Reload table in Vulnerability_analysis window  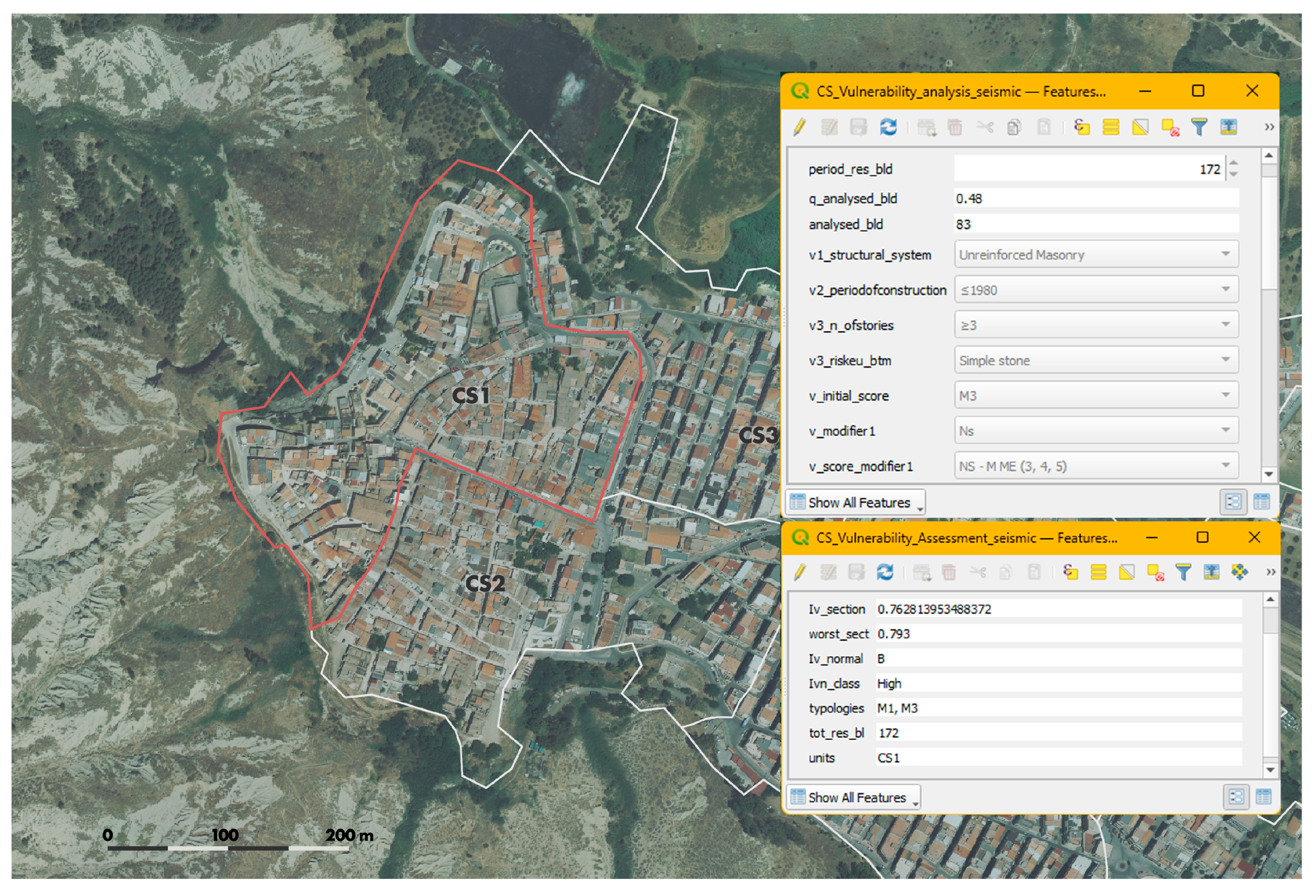[x=888, y=127]
